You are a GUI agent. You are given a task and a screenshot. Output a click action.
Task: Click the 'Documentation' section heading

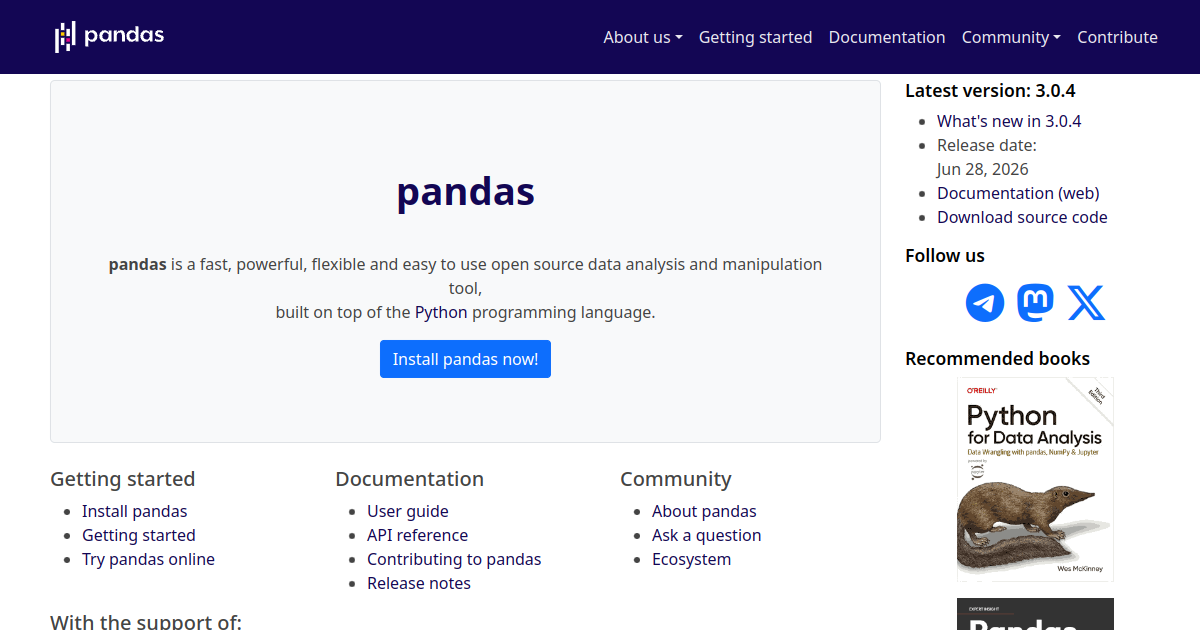[409, 479]
